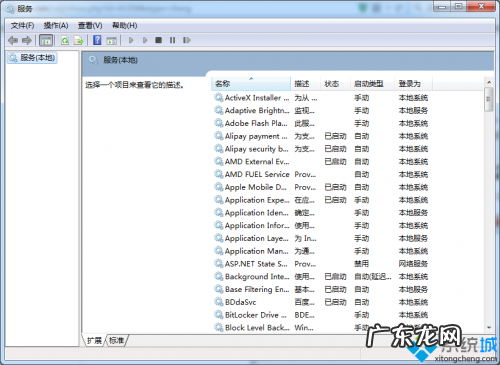Click the gear icon beside AMD FUEL Service
The width and height of the screenshot is (500, 365).
coord(219,174)
